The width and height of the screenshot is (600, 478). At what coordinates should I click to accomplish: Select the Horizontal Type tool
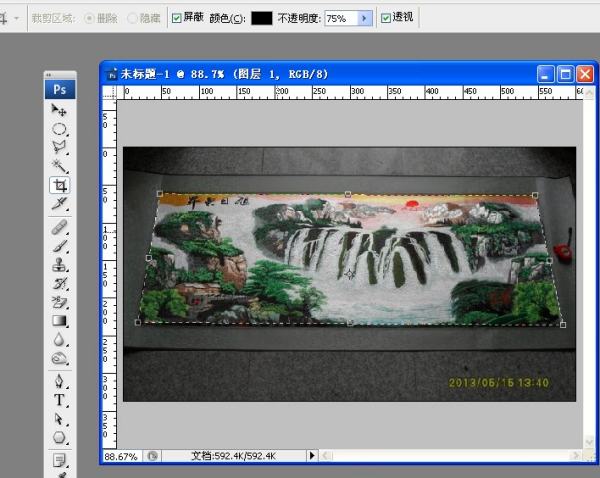tap(59, 400)
